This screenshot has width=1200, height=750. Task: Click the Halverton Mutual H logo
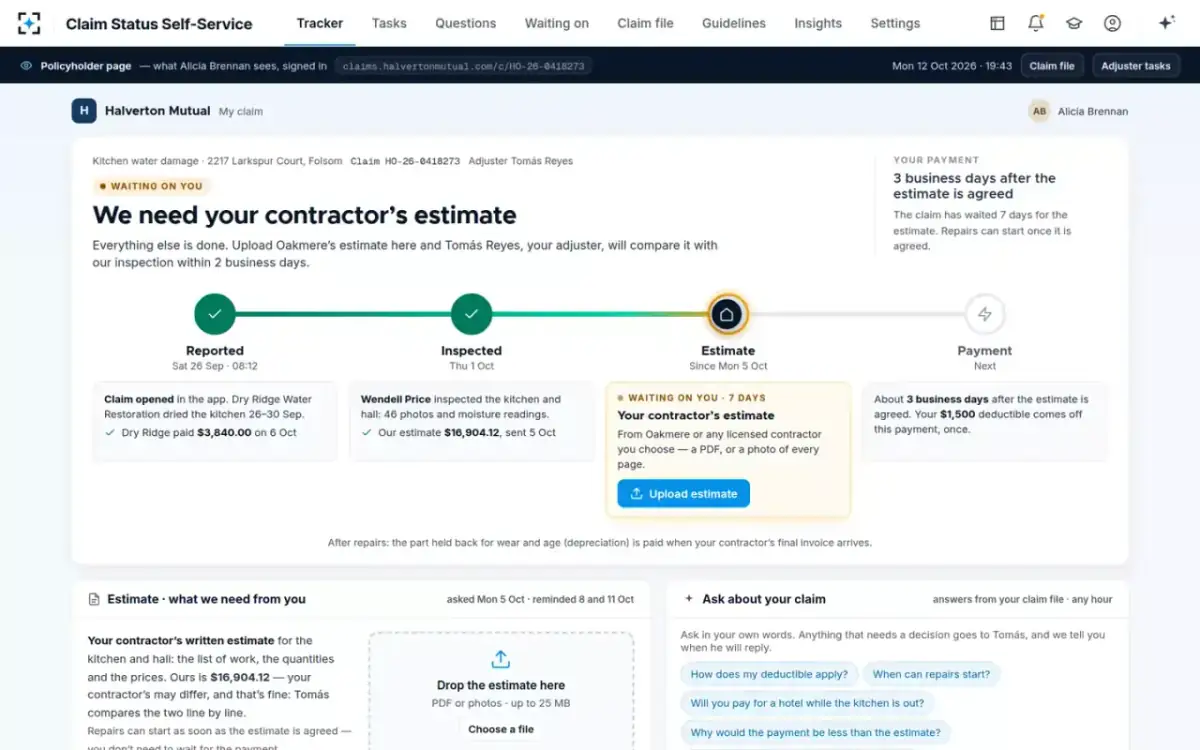84,111
